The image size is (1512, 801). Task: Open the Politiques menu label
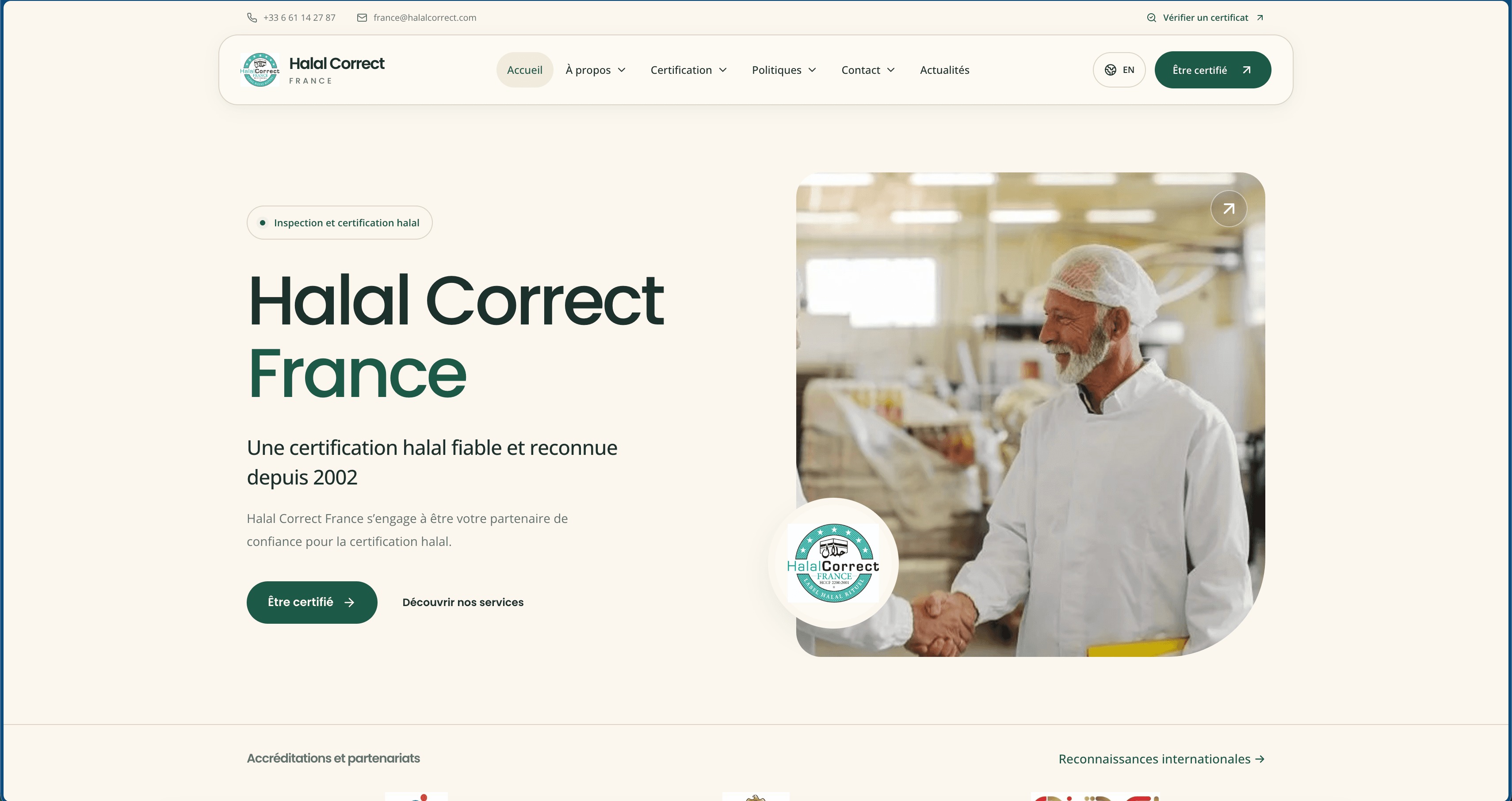776,70
